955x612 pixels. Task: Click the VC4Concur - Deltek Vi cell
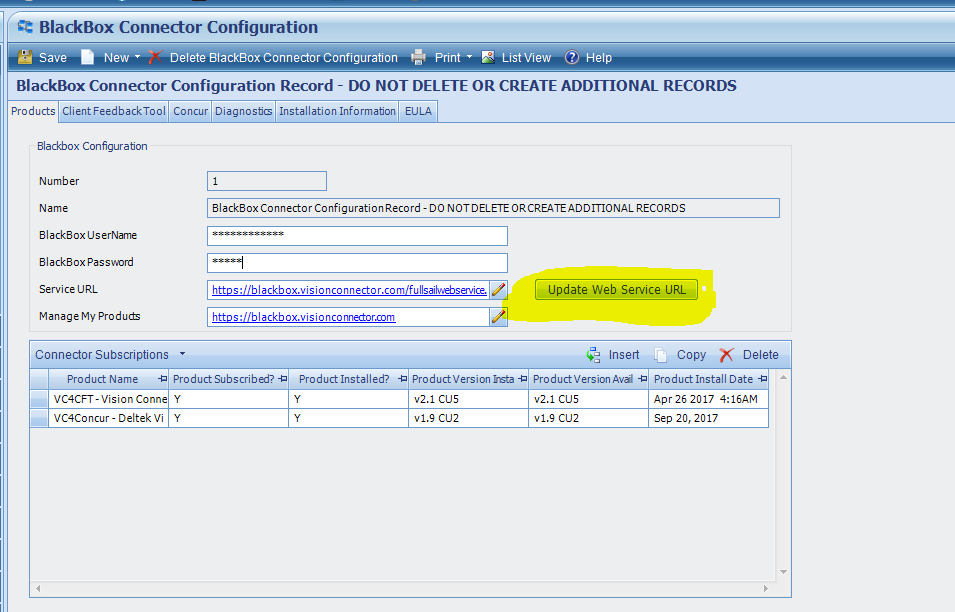108,418
